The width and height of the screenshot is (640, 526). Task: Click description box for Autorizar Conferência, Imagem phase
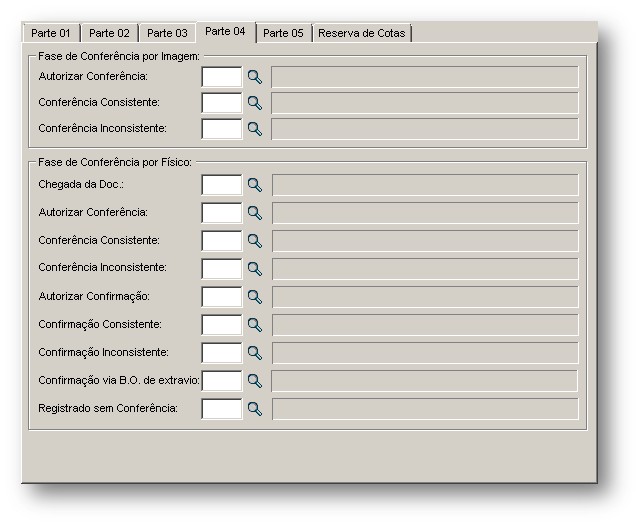425,77
